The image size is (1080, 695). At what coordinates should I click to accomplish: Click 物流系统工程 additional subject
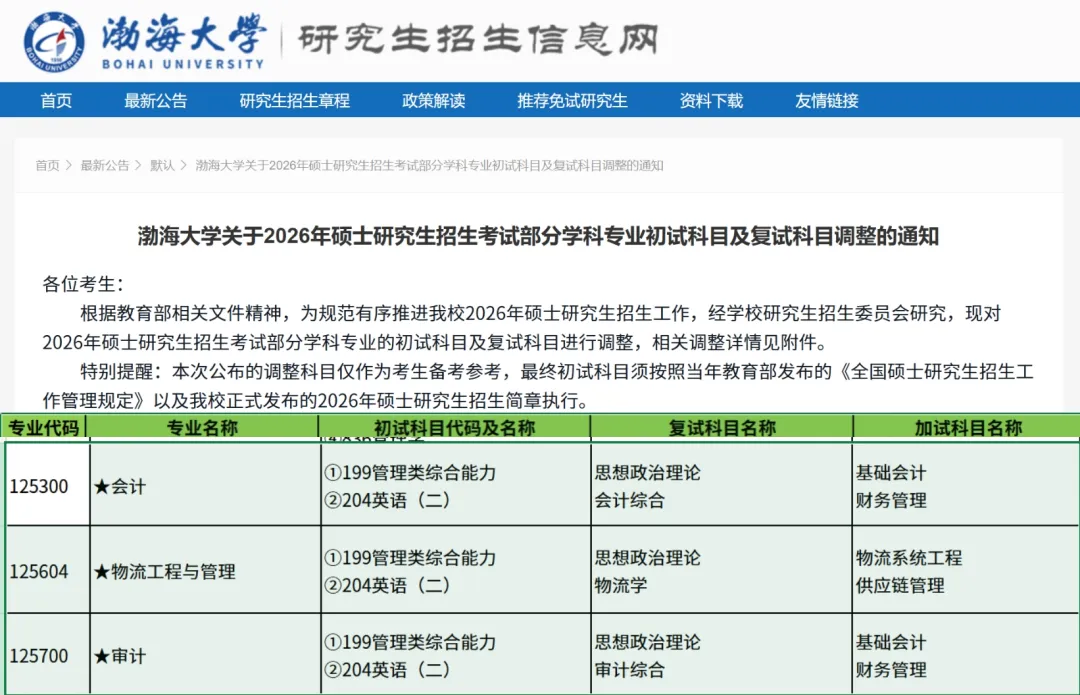click(909, 558)
